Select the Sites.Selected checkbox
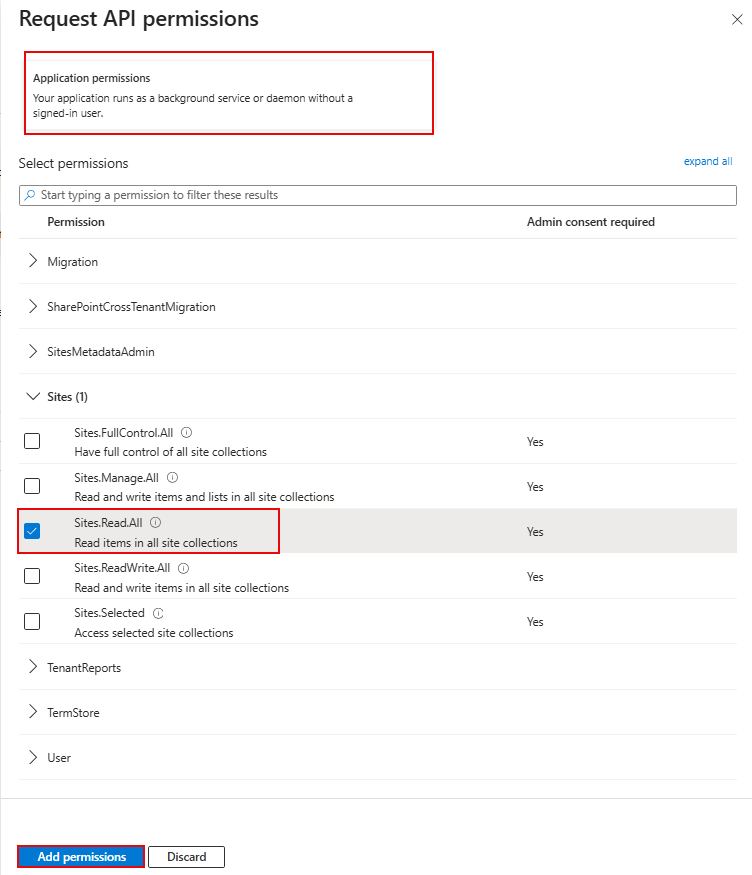Image resolution: width=752 pixels, height=875 pixels. (32, 621)
